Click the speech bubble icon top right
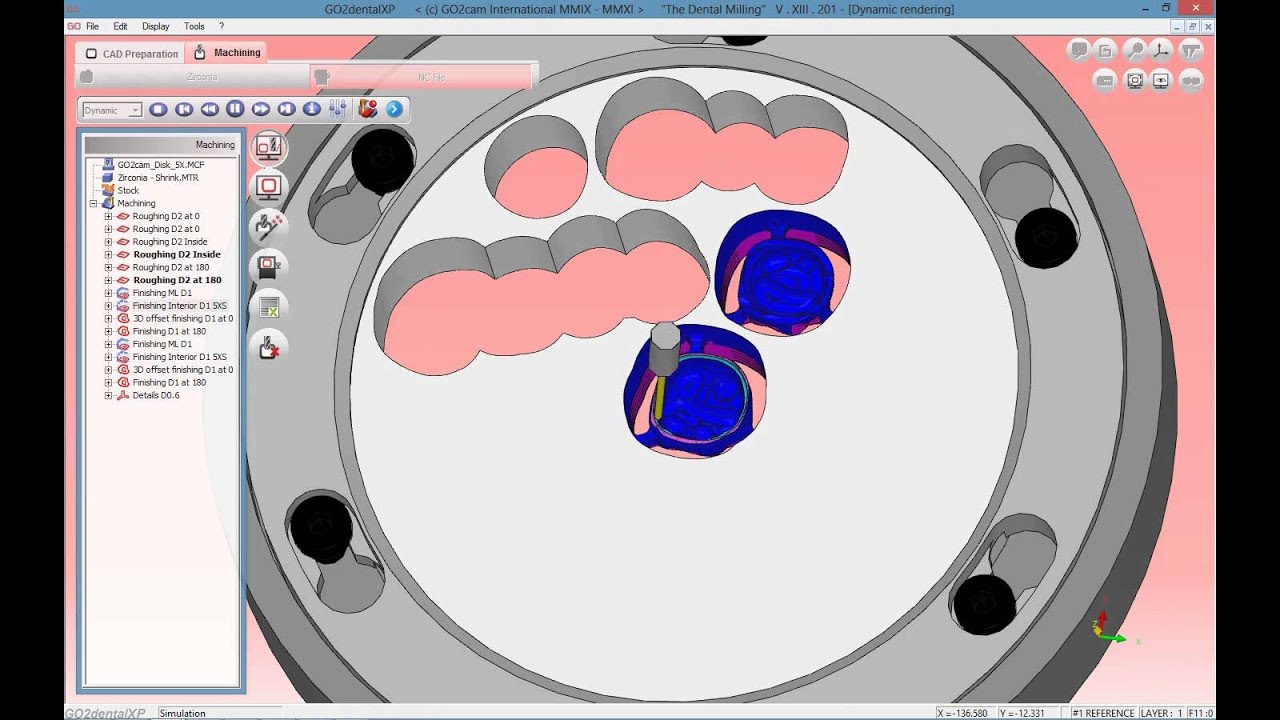 point(1078,50)
